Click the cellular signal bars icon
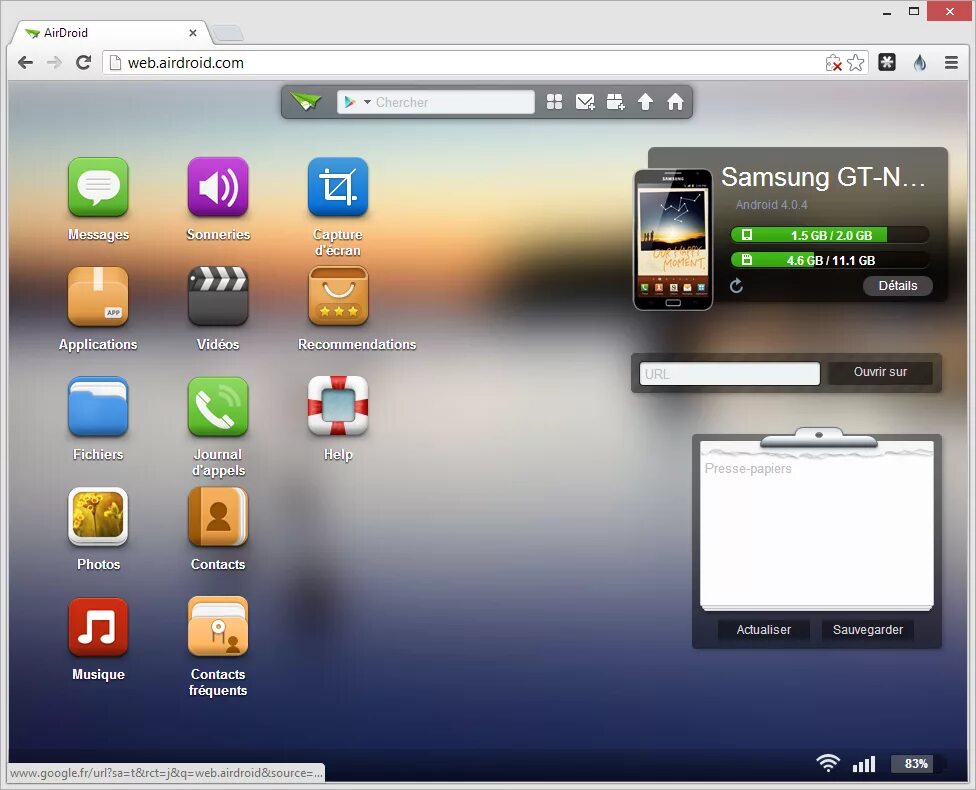Image resolution: width=976 pixels, height=790 pixels. pyautogui.click(x=864, y=764)
